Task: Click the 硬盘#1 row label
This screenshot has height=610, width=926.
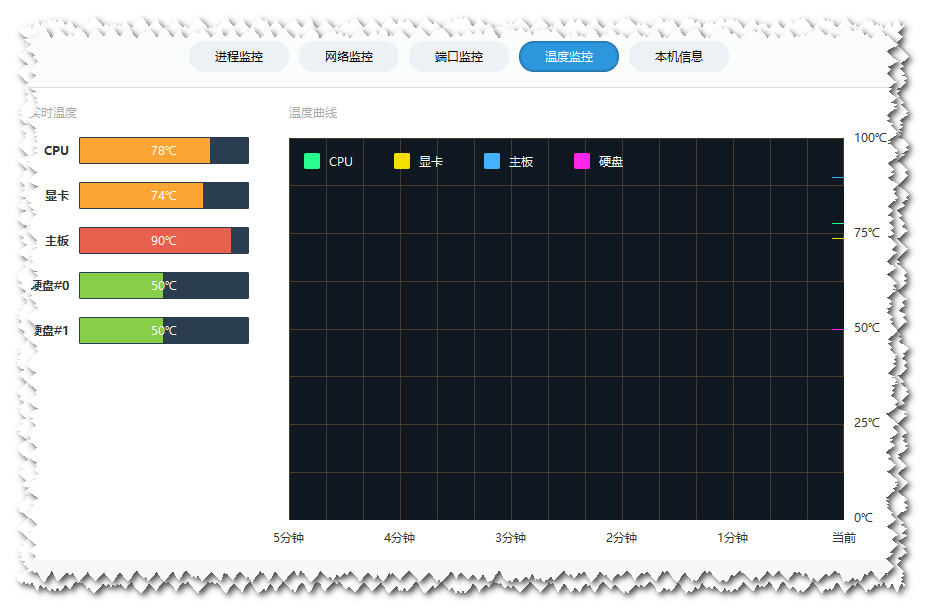Action: pos(51,330)
